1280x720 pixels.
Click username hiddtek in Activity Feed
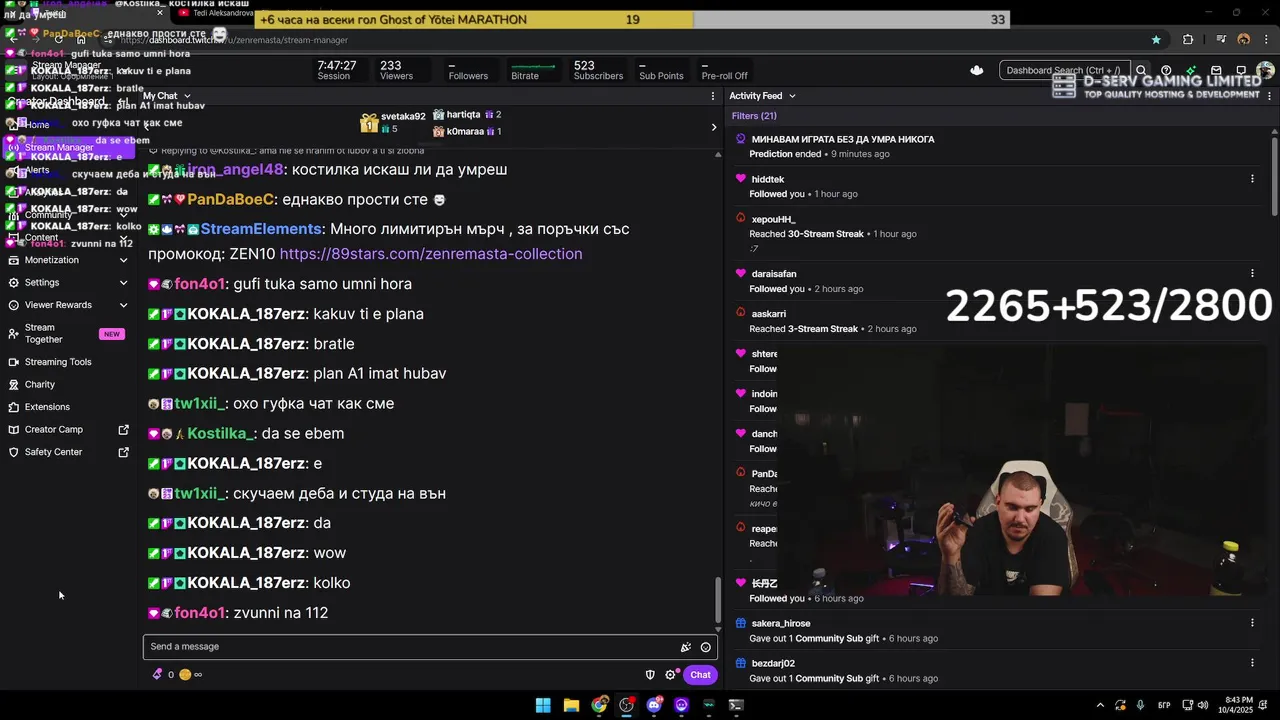click(768, 179)
